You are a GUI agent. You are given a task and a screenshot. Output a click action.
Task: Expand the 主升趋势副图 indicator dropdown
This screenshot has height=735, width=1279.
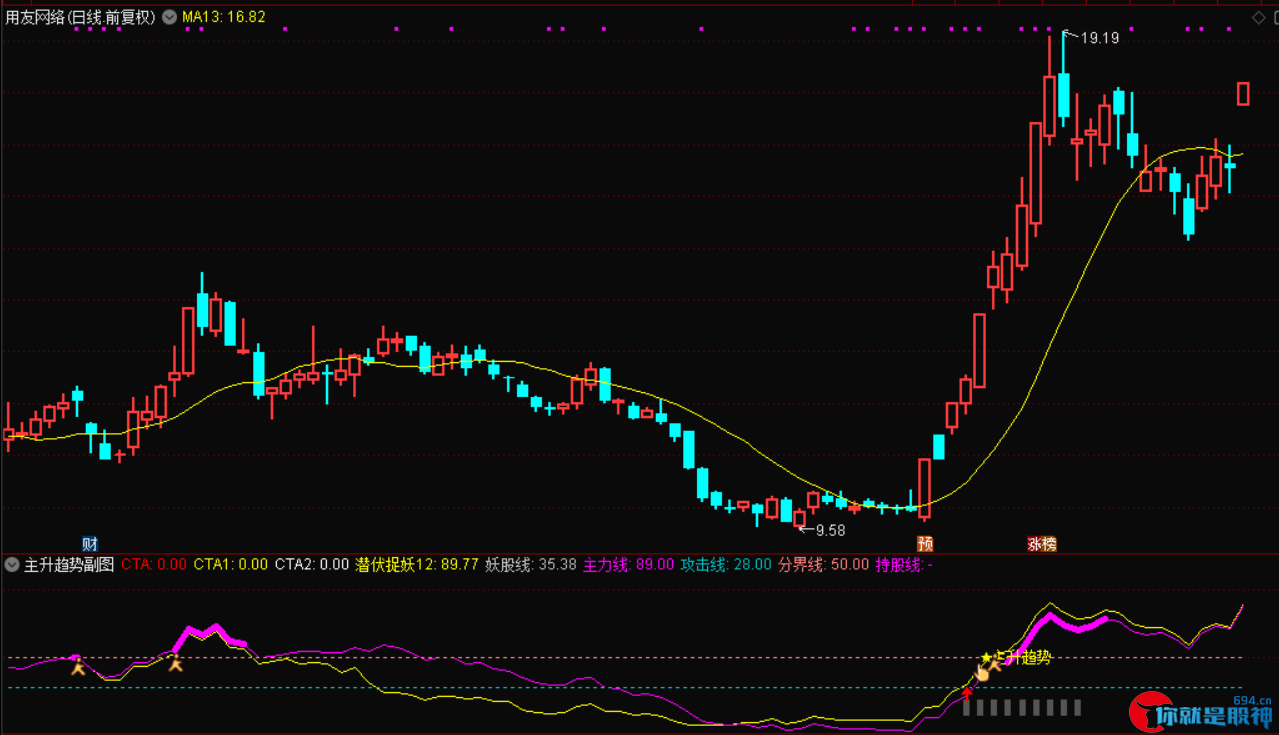(x=12, y=564)
